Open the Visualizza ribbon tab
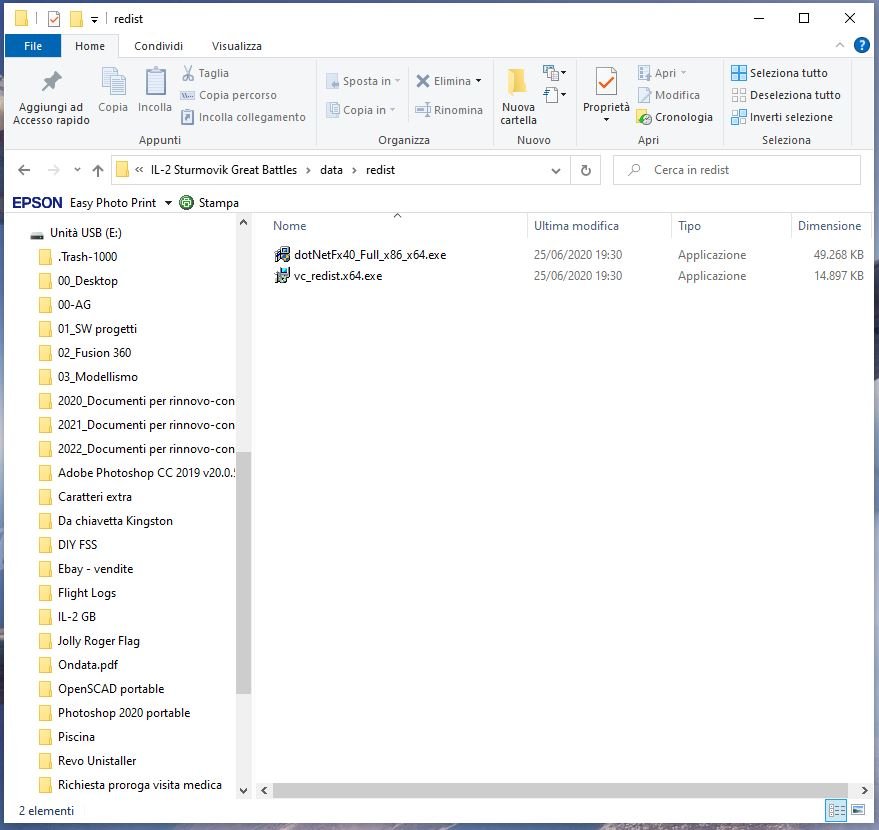Image resolution: width=879 pixels, height=830 pixels. 237,46
